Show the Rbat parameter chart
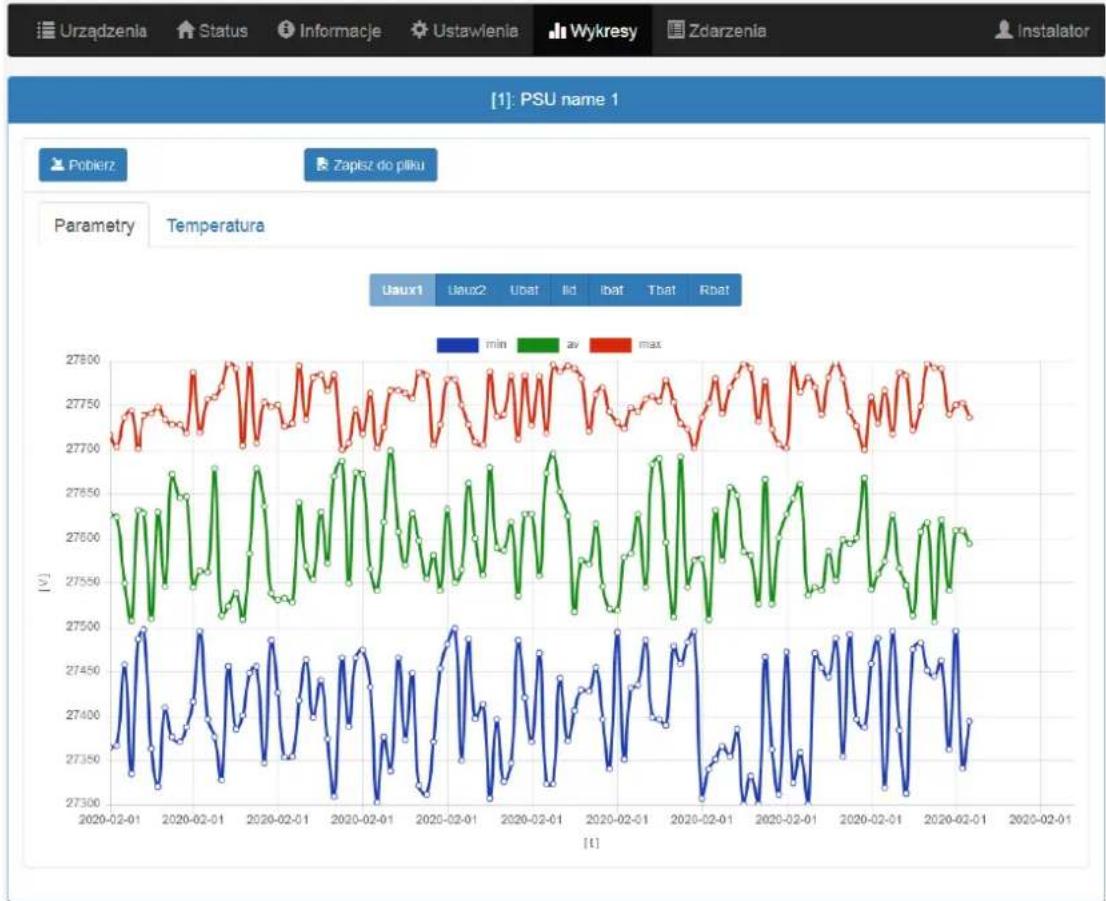The height and width of the screenshot is (901, 1106). [x=715, y=290]
